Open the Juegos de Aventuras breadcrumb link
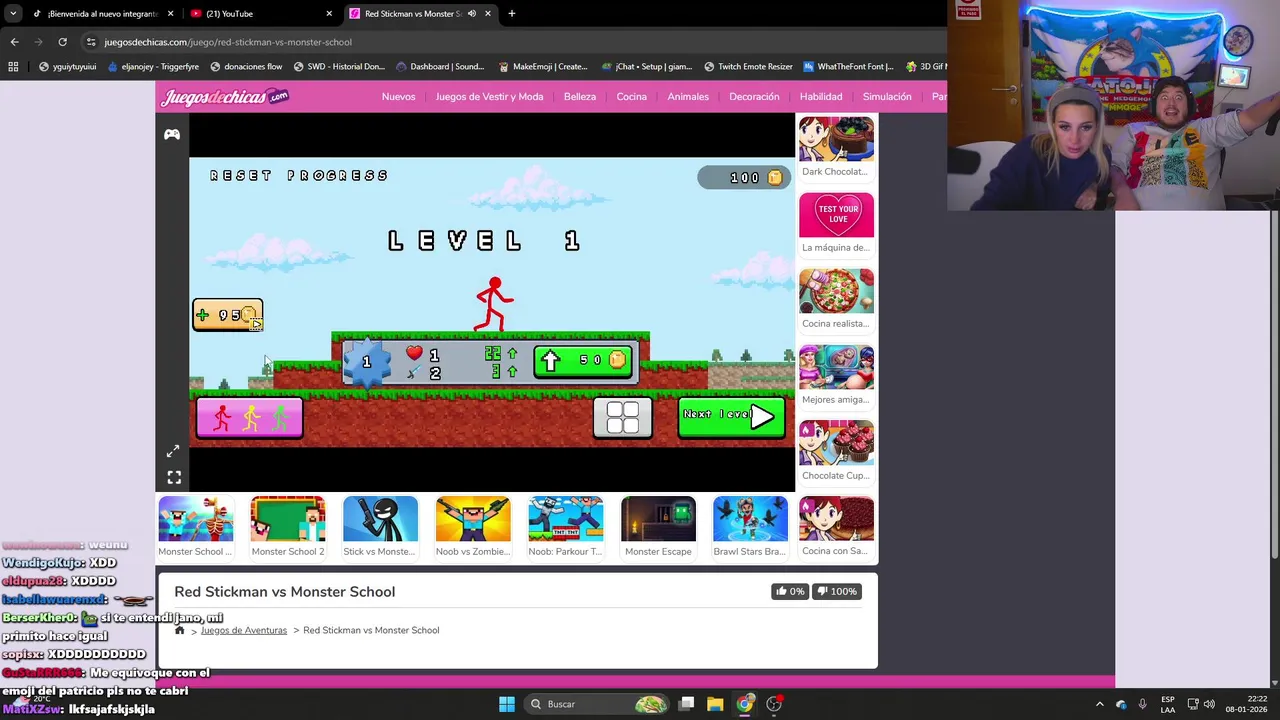 pyautogui.click(x=244, y=630)
